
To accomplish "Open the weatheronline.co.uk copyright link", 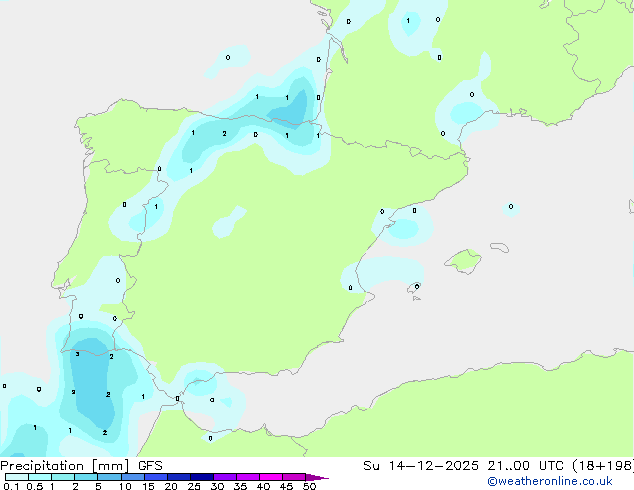I will (x=550, y=481).
